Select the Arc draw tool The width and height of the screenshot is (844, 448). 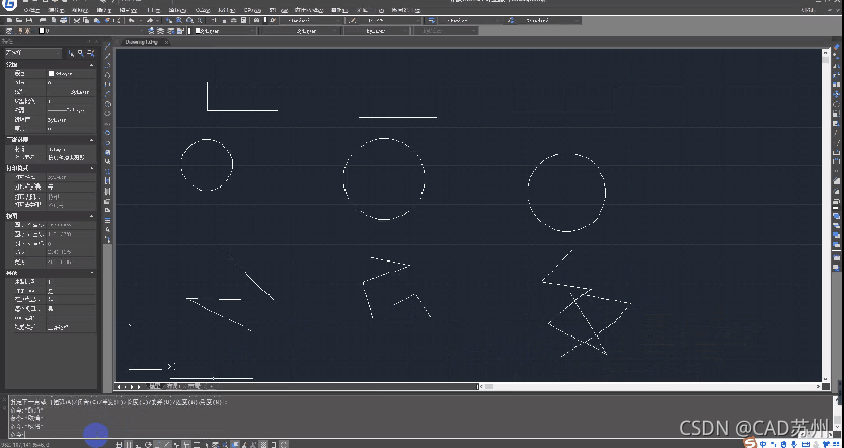pos(107,94)
